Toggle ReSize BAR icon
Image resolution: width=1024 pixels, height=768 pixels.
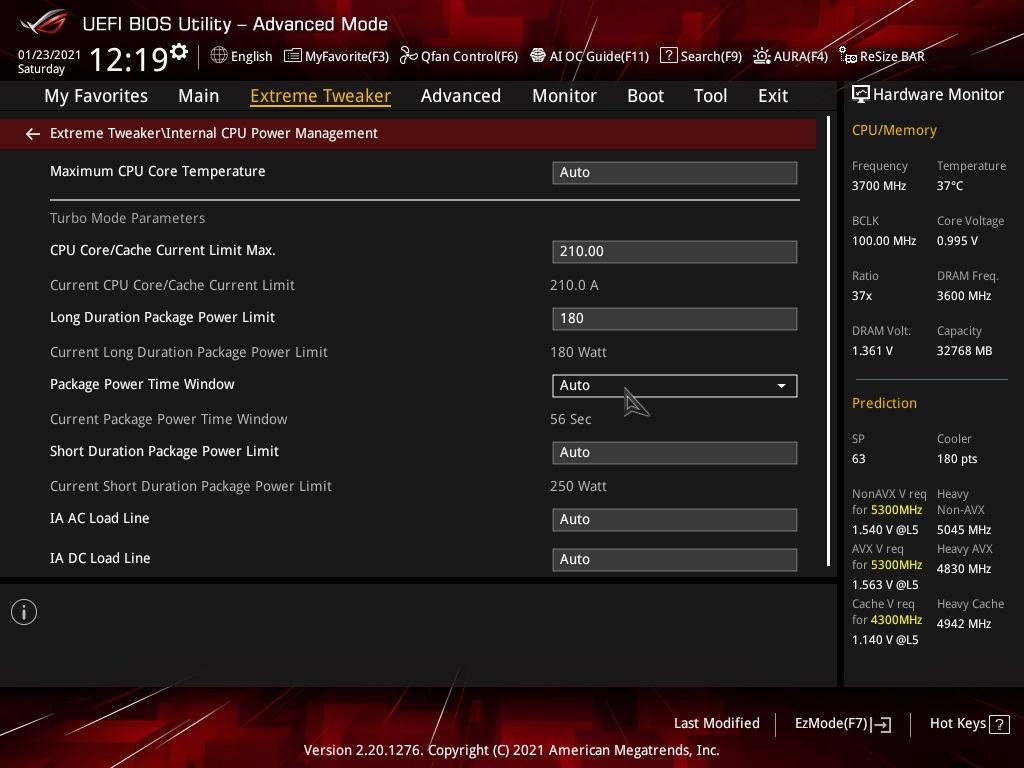click(x=848, y=56)
